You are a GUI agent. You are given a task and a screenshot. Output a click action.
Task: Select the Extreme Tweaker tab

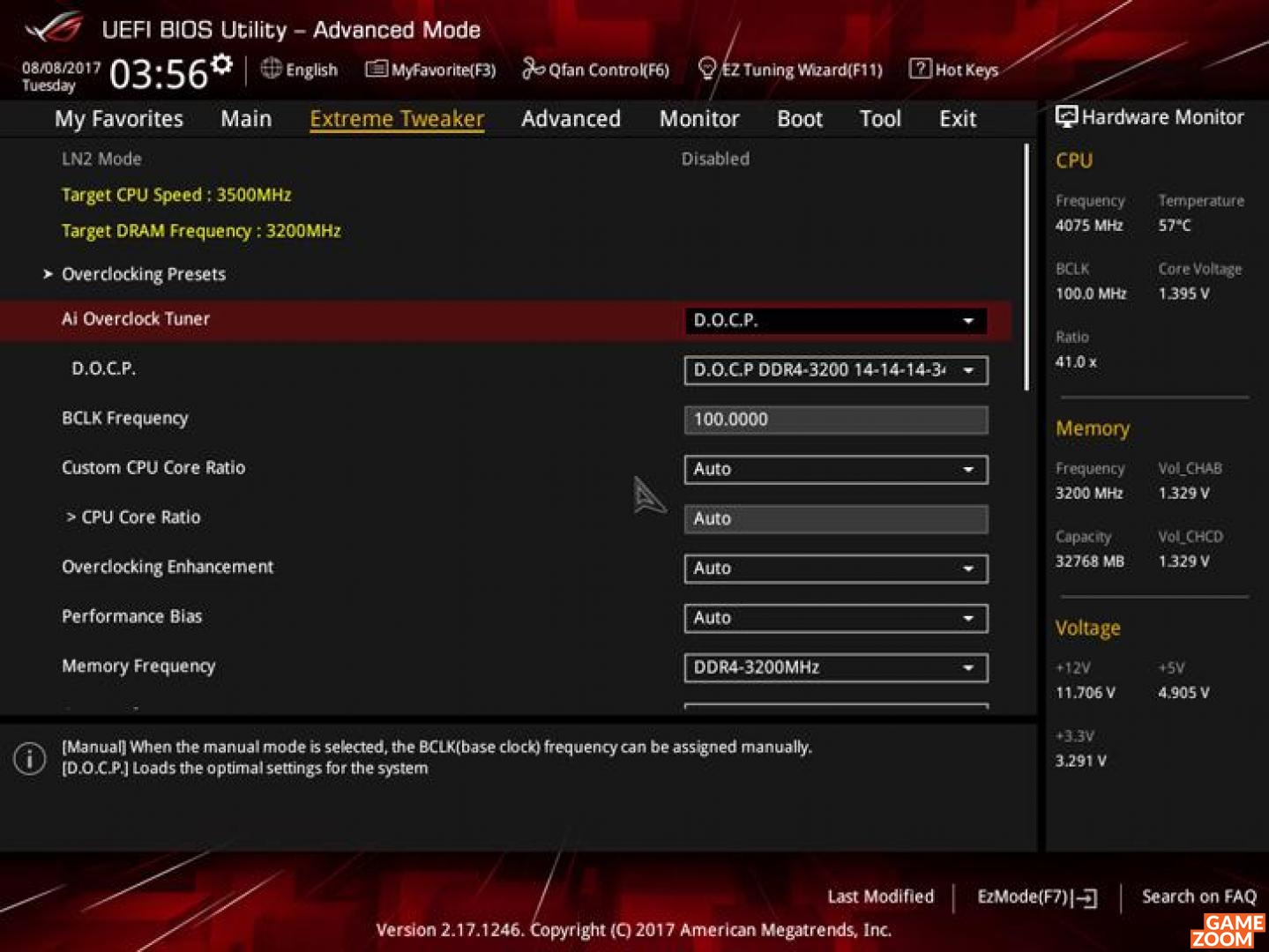click(x=397, y=119)
